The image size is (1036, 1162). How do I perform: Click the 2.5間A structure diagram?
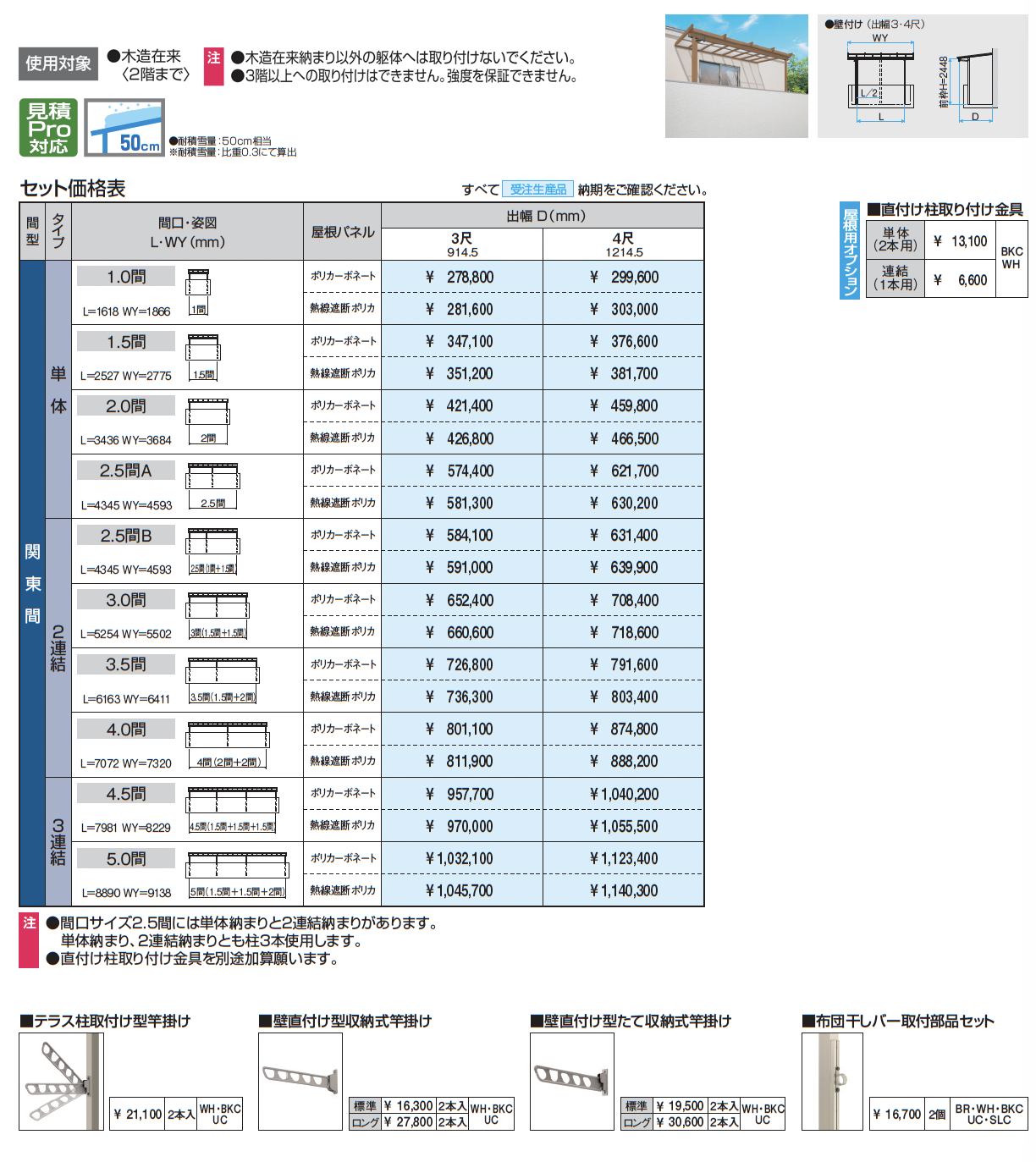(x=213, y=486)
